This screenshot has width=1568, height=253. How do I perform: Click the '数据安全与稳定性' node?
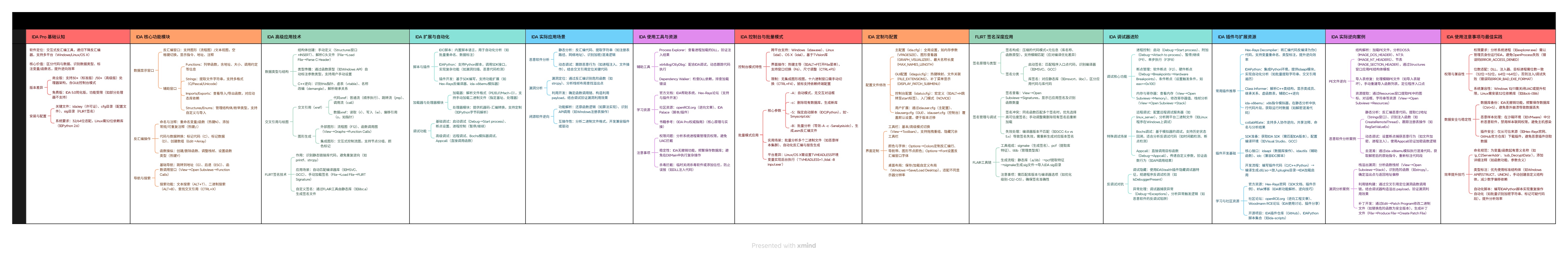(1458, 119)
